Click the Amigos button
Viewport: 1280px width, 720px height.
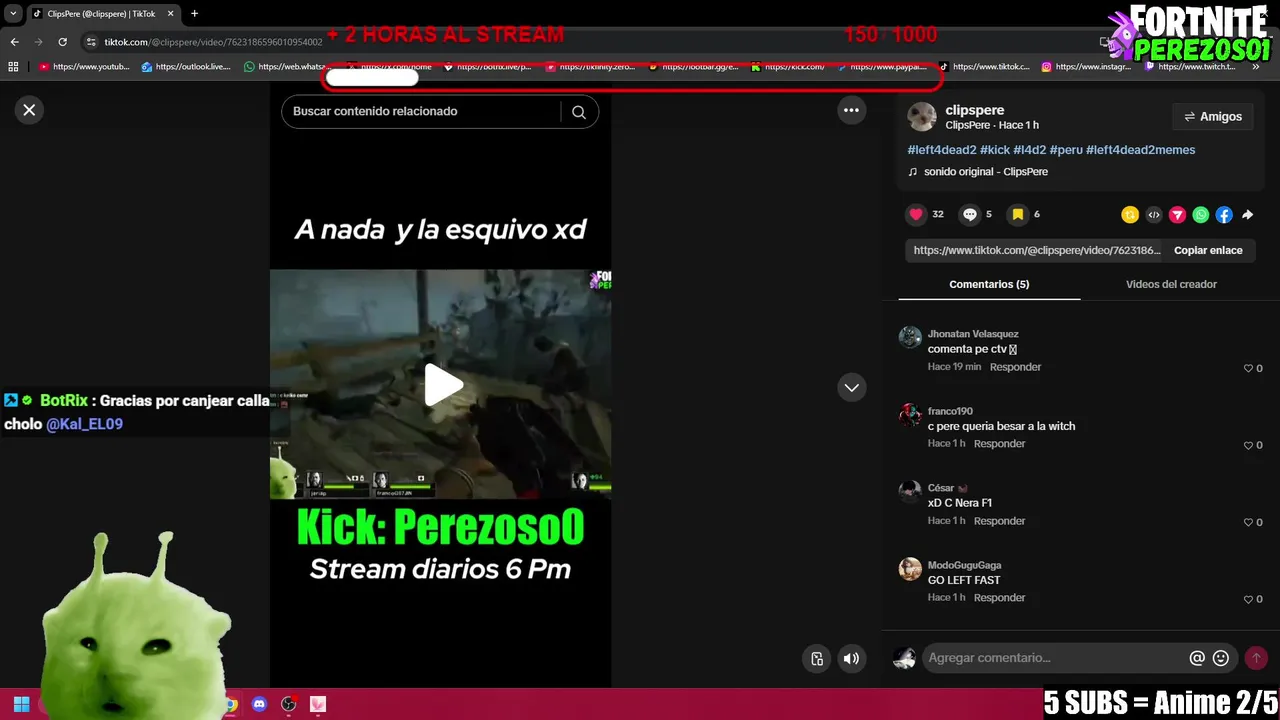tap(1212, 117)
